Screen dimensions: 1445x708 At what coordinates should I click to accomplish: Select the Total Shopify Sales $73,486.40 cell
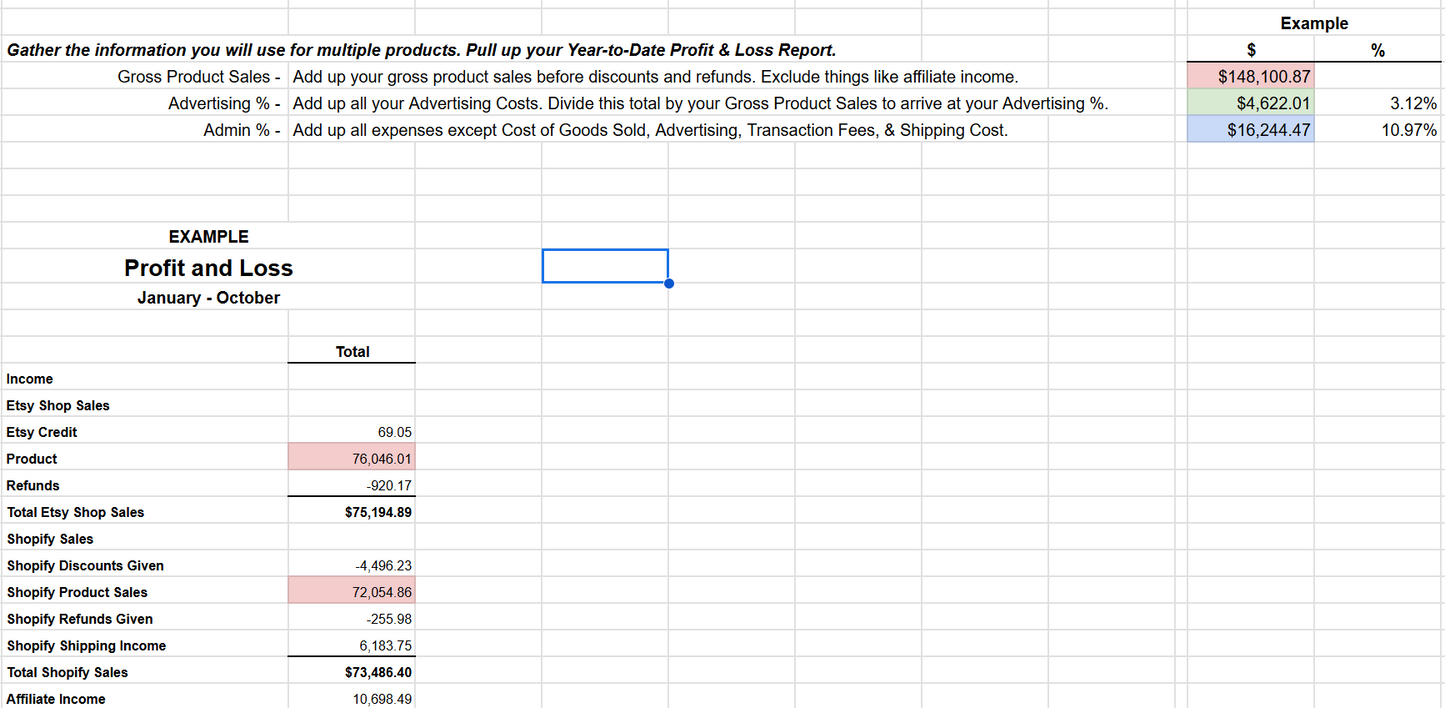pos(351,671)
